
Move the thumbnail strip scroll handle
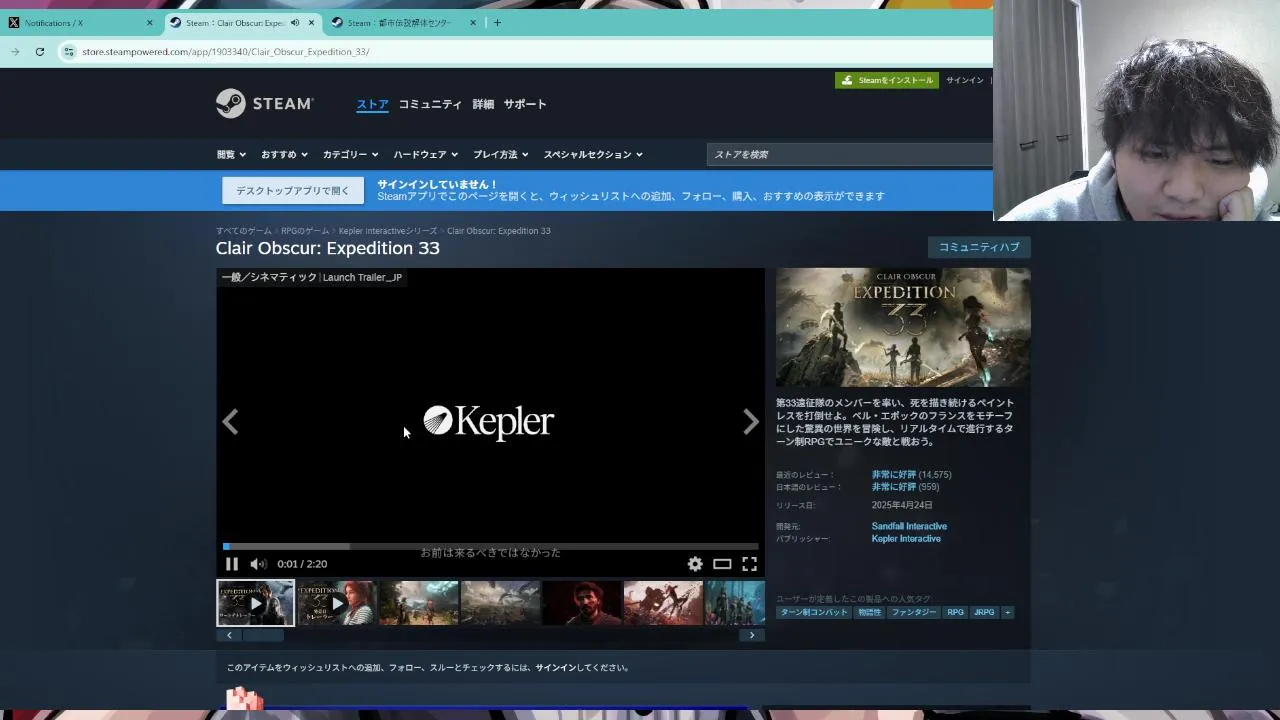264,635
